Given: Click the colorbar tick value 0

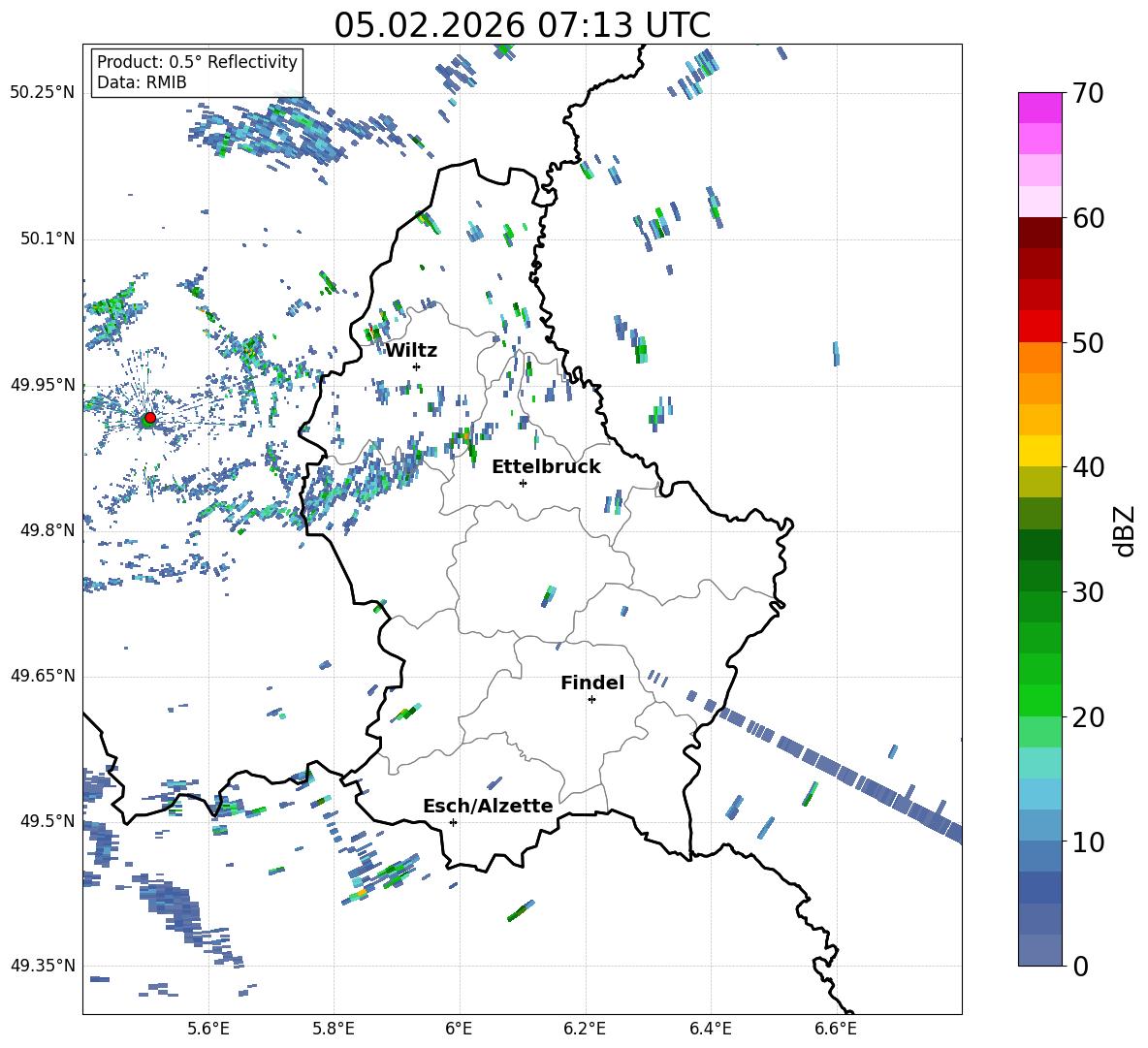Looking at the screenshot, I should click(x=1080, y=966).
